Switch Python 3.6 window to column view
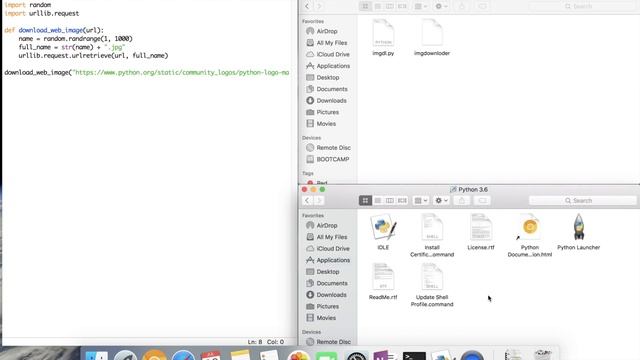Screen dimensions: 640x360 390,200
